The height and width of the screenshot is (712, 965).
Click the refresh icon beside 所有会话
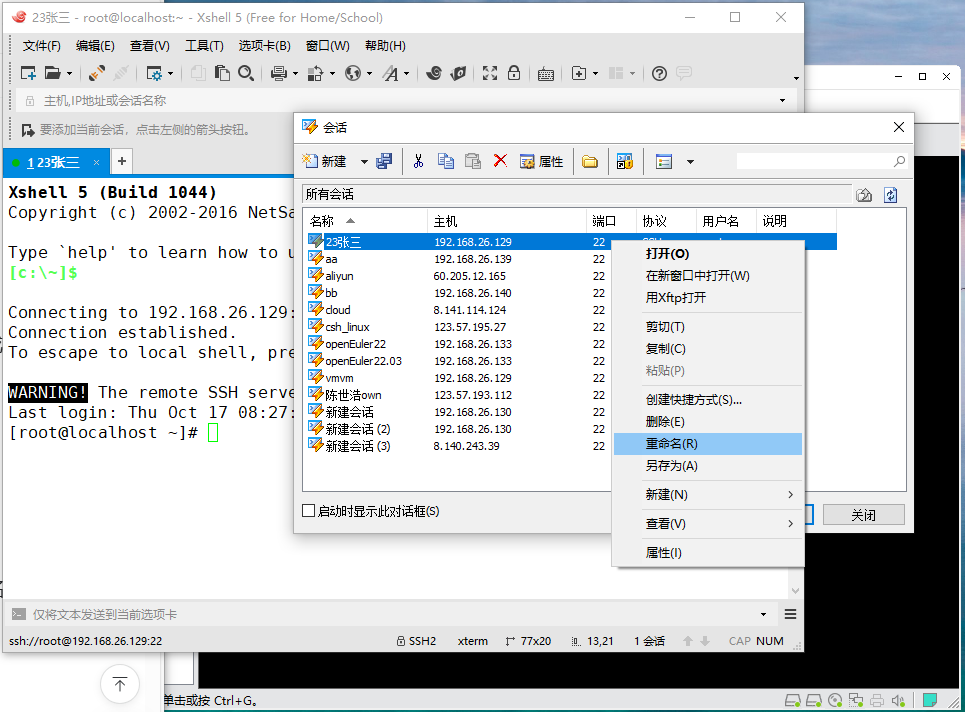(x=891, y=195)
